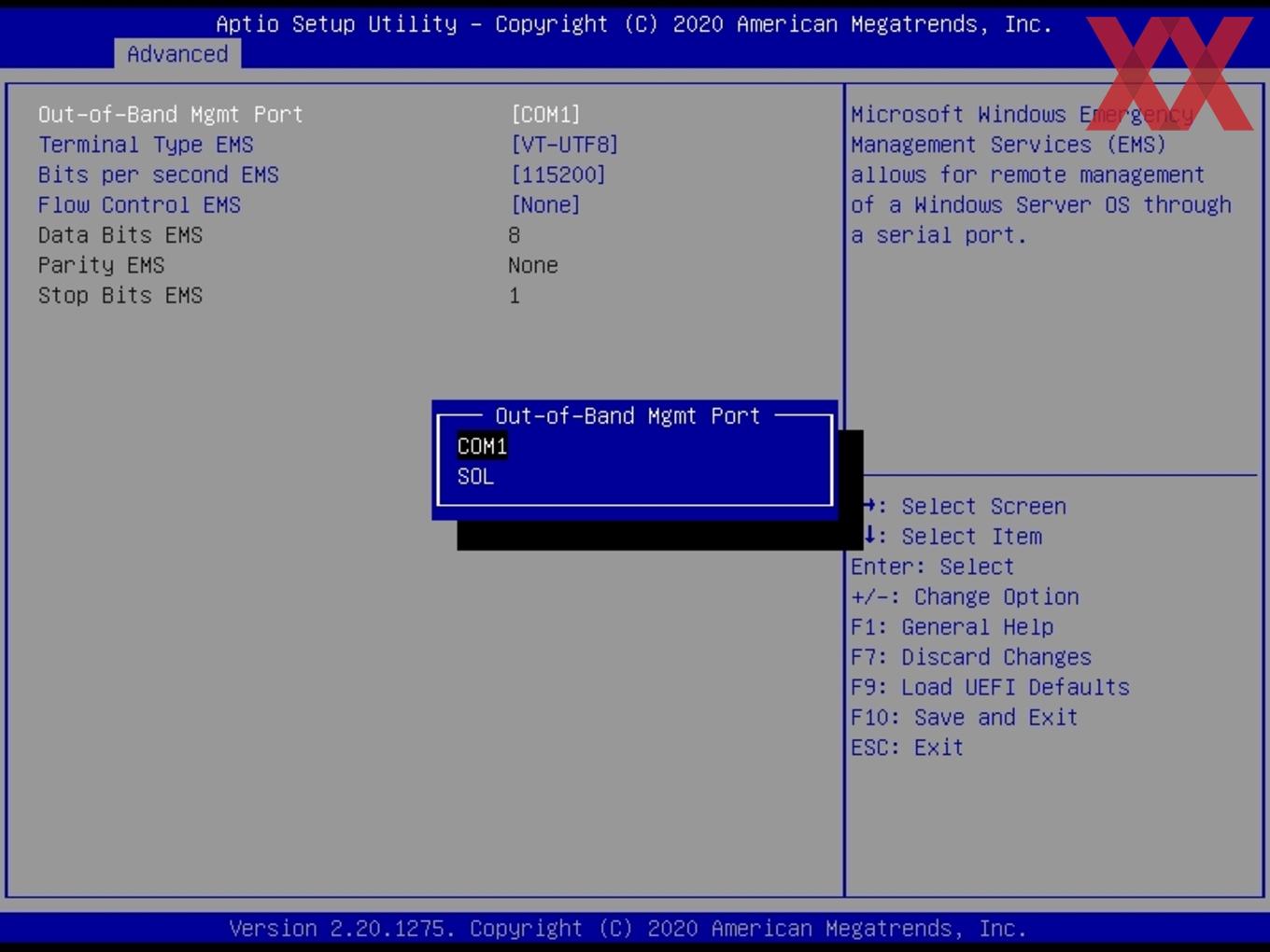Select the Flow Control EMS setting
This screenshot has height=952, width=1270.
click(139, 205)
